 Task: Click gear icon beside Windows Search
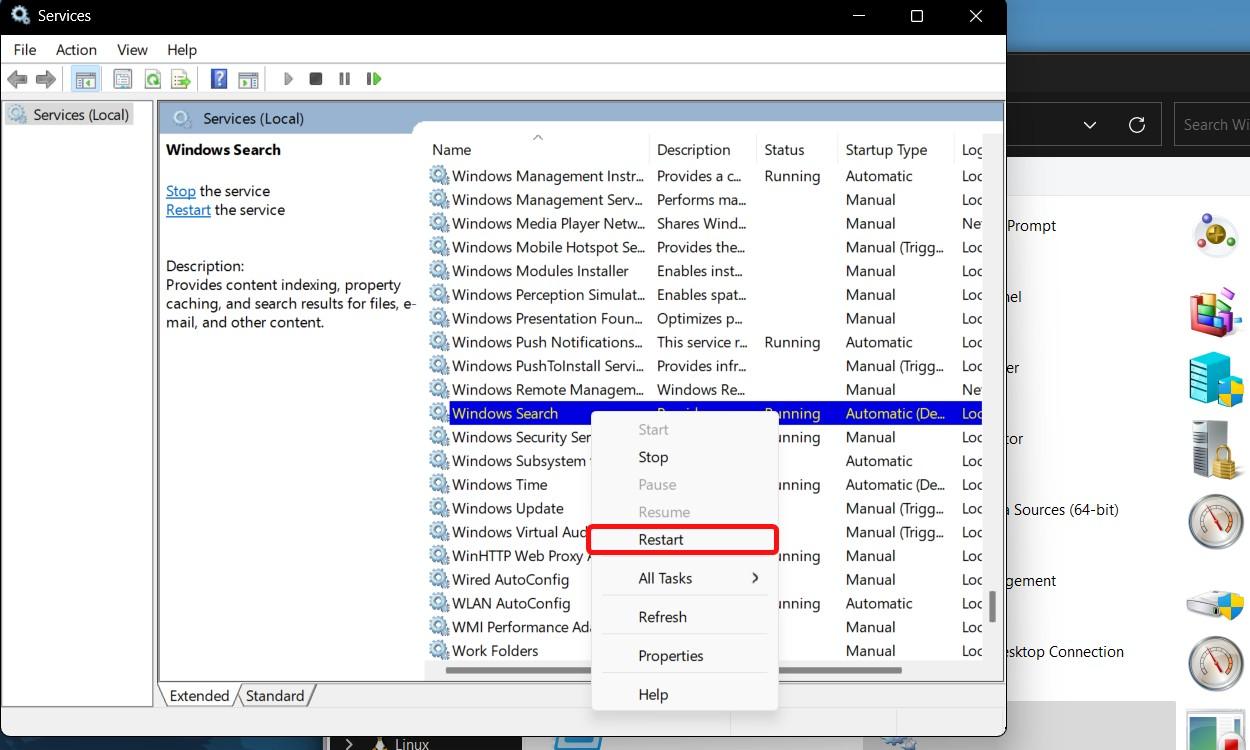point(439,413)
